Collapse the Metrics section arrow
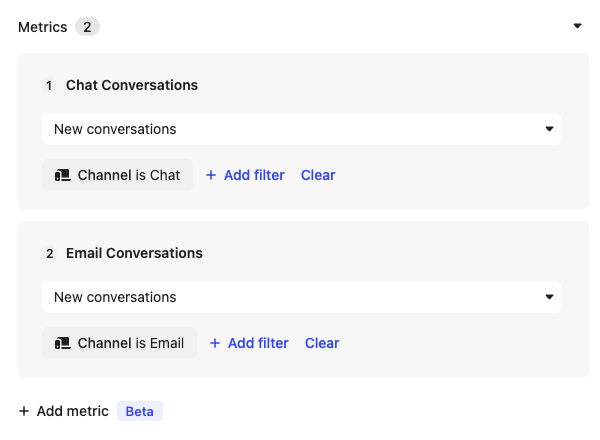Viewport: 600px width, 440px height. (577, 26)
